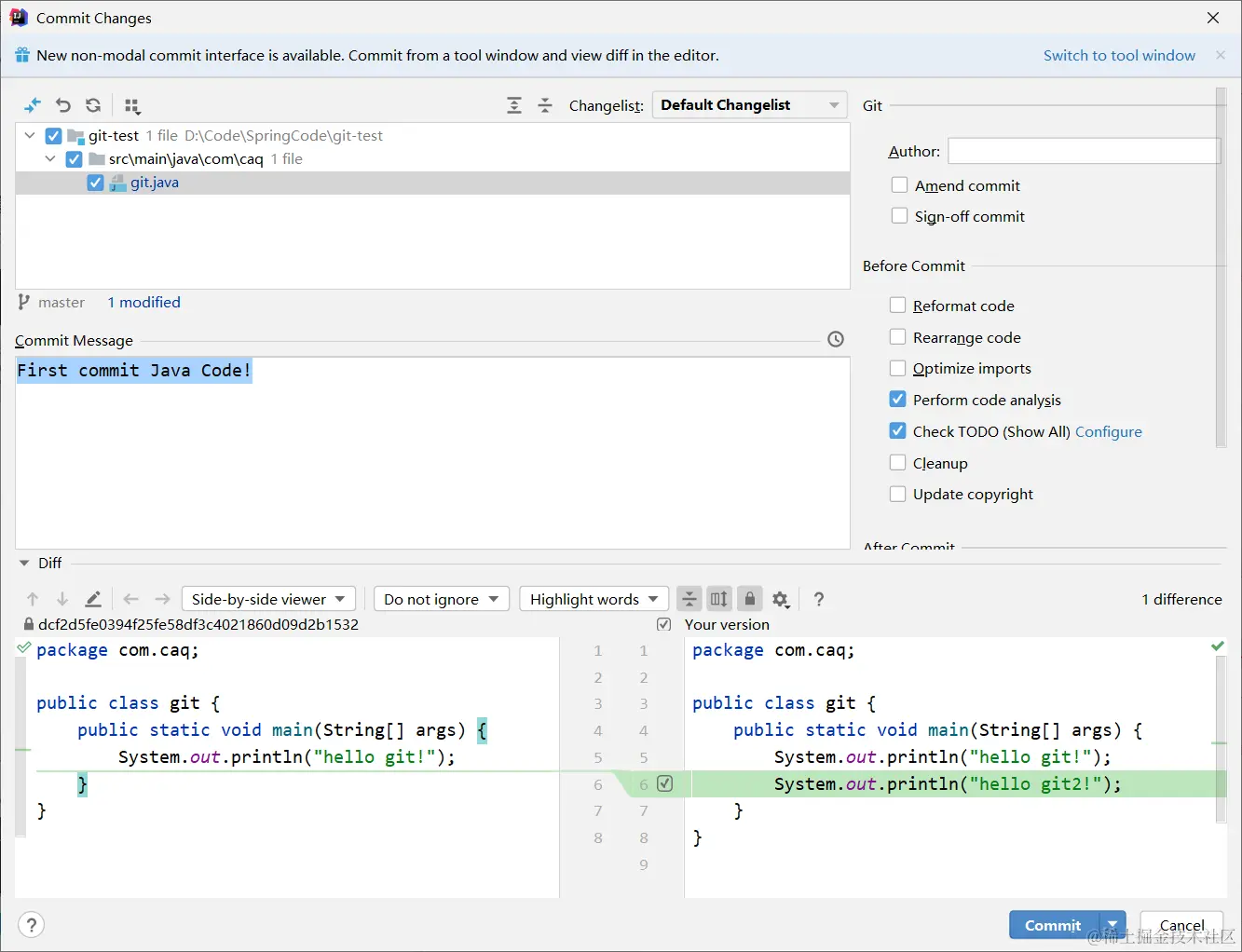This screenshot has width=1242, height=952.
Task: Open the Changelist dropdown
Action: click(749, 105)
